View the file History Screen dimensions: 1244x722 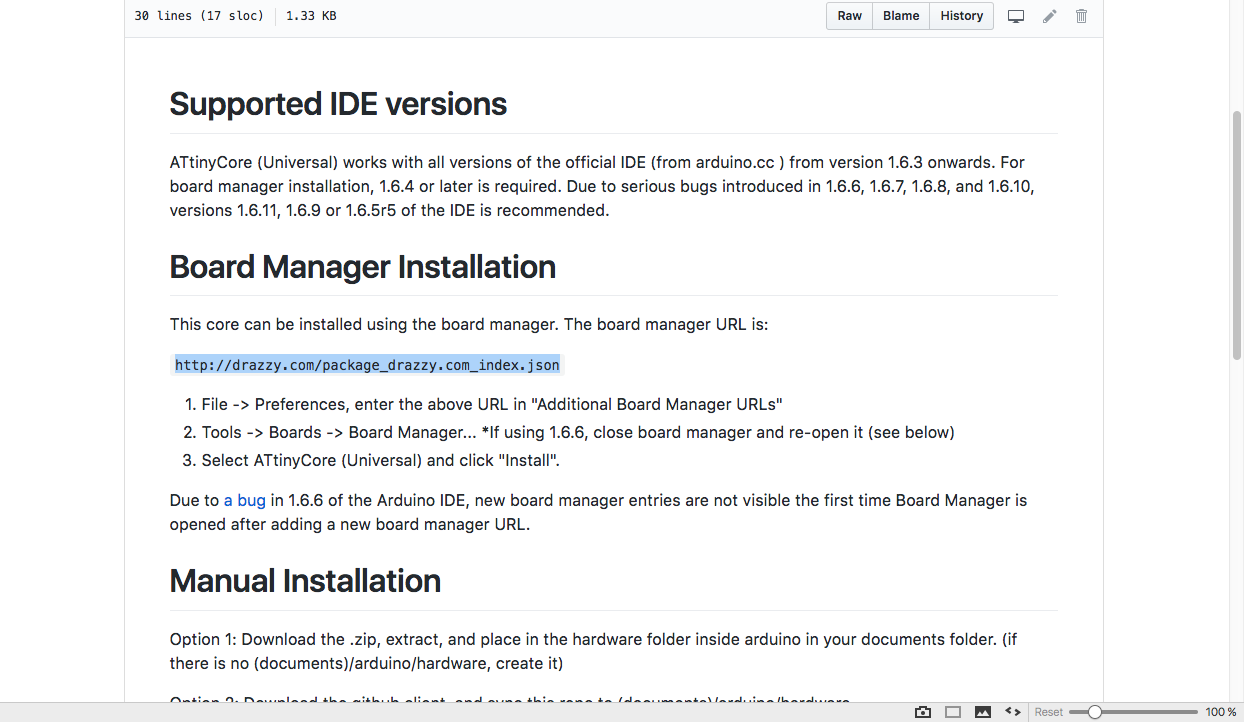[961, 16]
